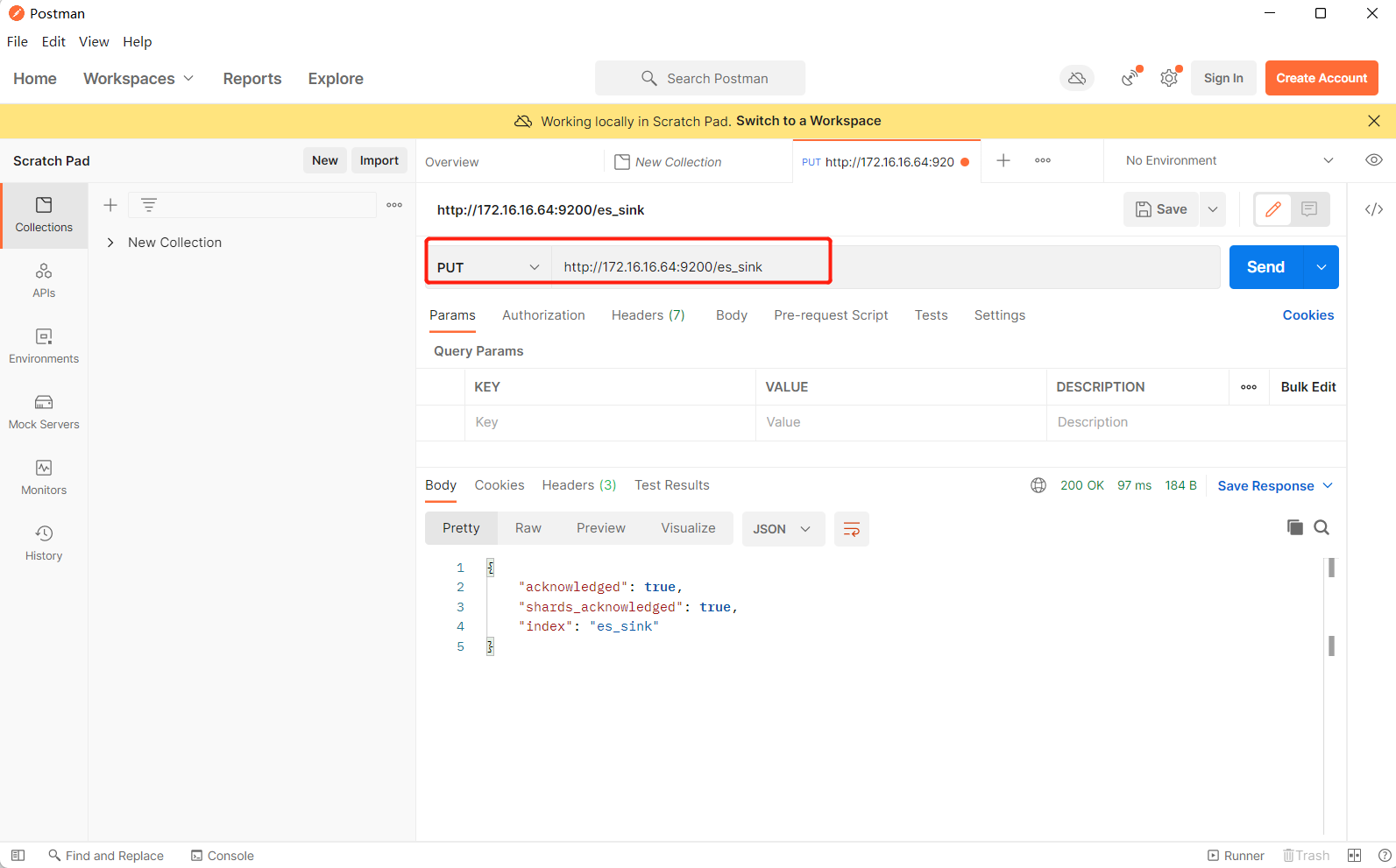1396x868 pixels.
Task: Switch to the Tests tab
Action: [x=932, y=315]
